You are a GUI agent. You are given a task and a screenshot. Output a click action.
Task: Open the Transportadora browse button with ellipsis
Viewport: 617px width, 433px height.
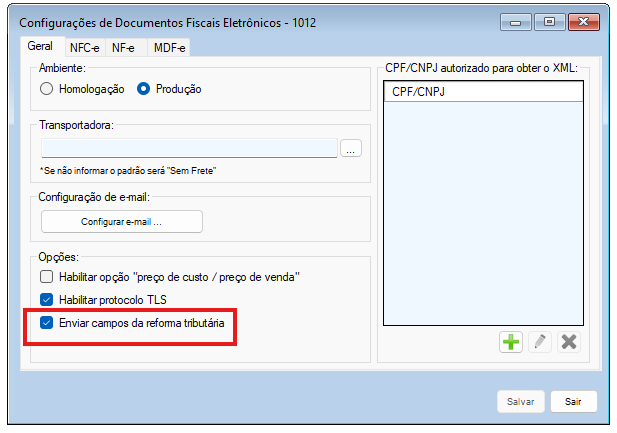[x=350, y=149]
